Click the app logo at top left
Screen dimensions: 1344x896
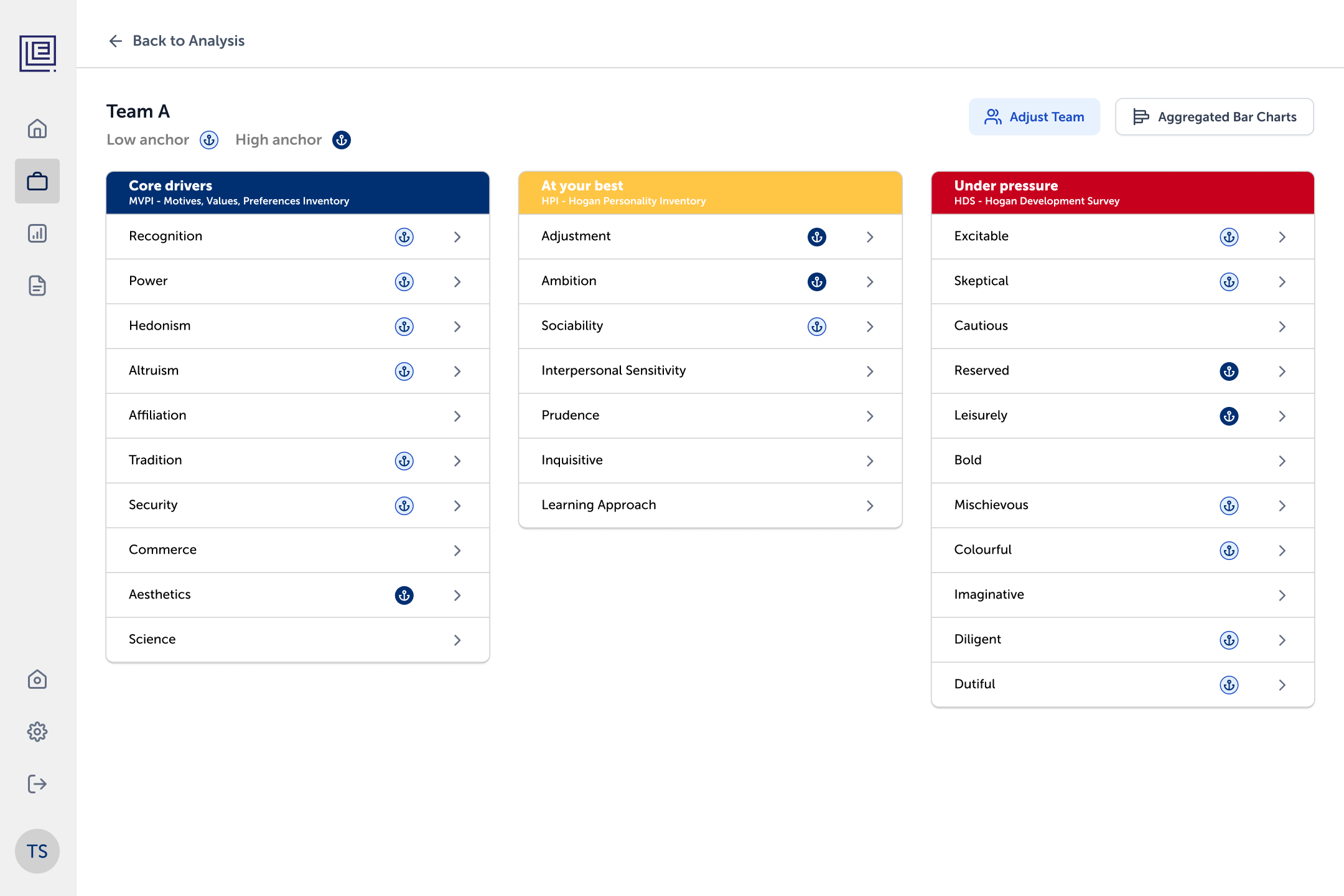pyautogui.click(x=37, y=54)
